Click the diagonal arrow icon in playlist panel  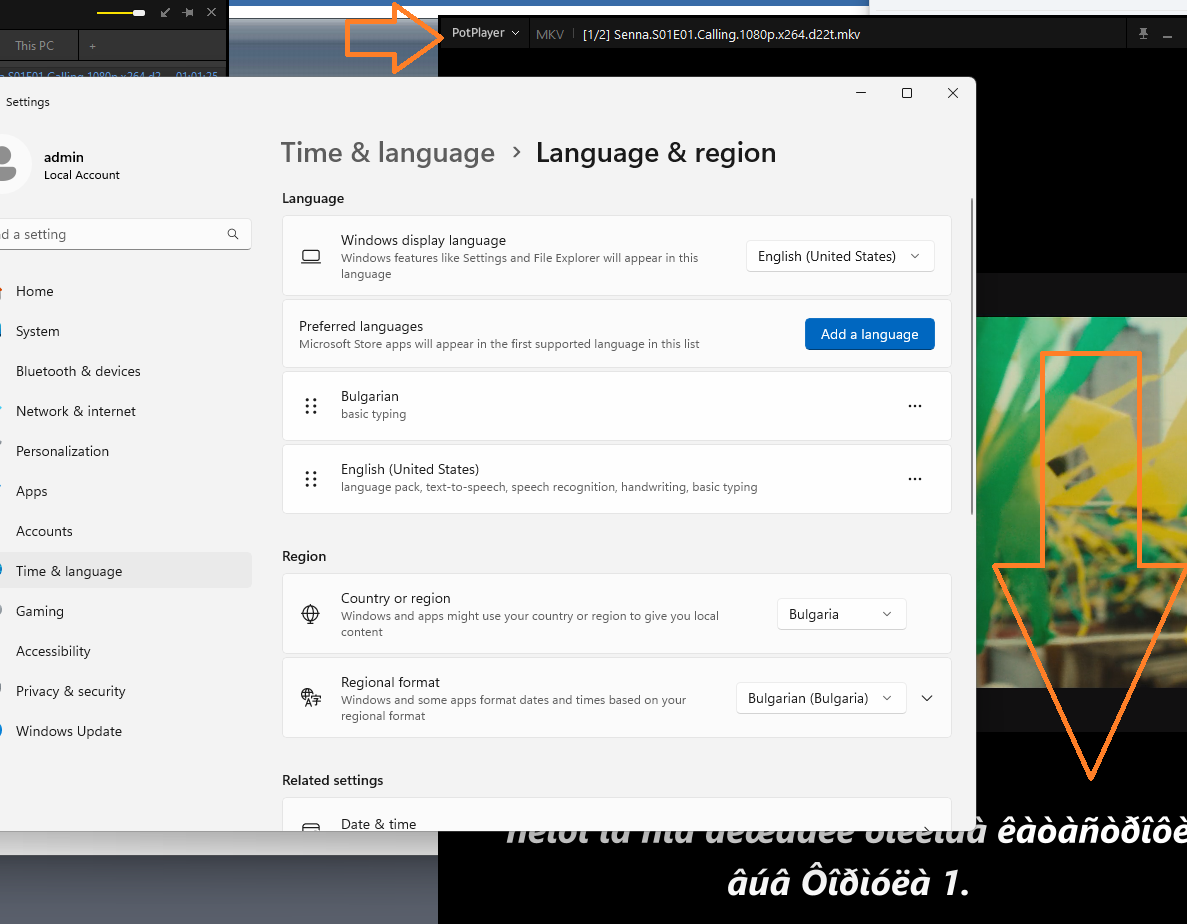(165, 13)
